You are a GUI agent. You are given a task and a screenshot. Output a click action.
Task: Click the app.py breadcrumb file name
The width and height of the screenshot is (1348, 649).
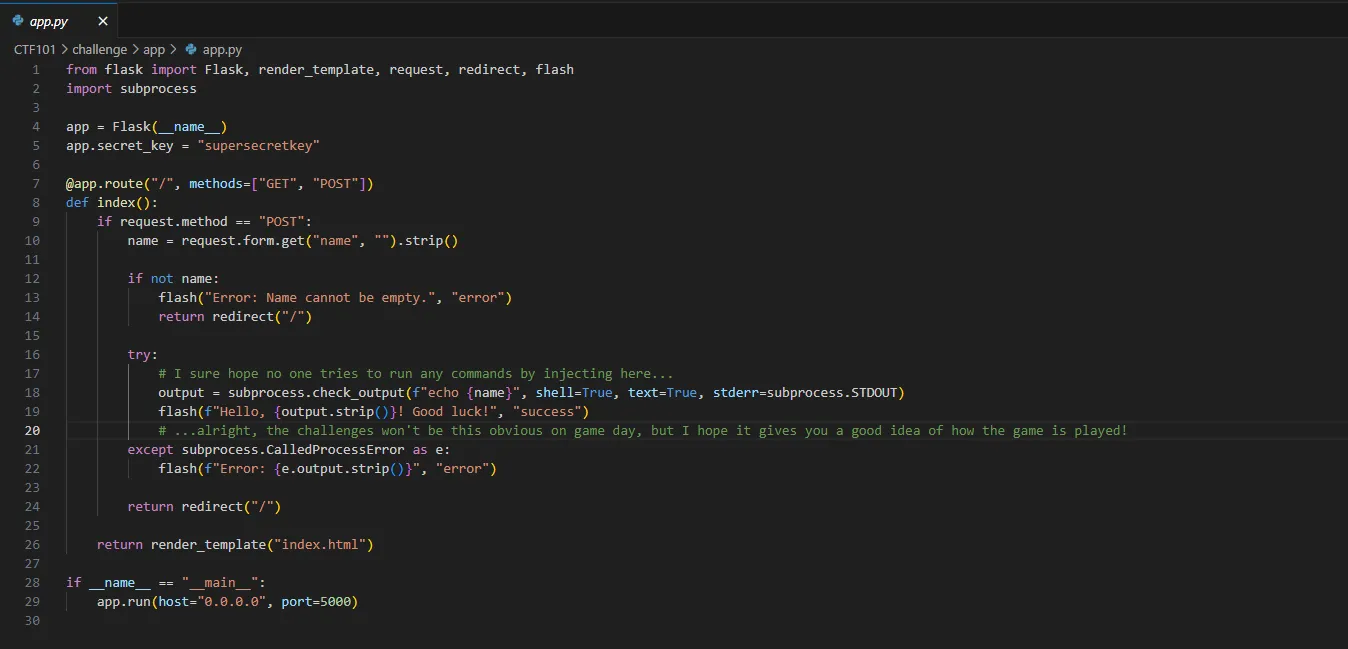(222, 49)
